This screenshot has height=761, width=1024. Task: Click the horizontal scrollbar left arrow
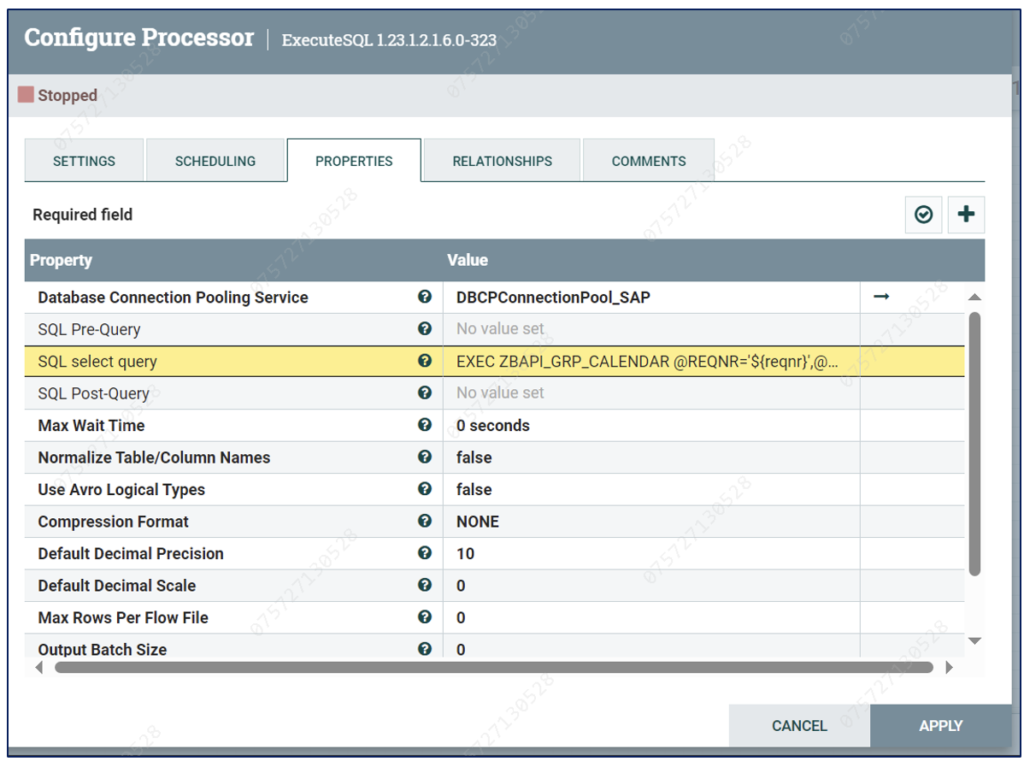point(39,667)
